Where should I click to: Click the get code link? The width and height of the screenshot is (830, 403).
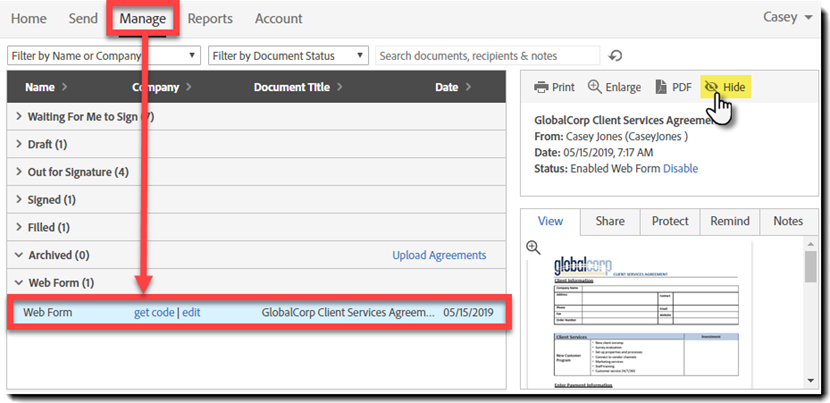pos(154,312)
